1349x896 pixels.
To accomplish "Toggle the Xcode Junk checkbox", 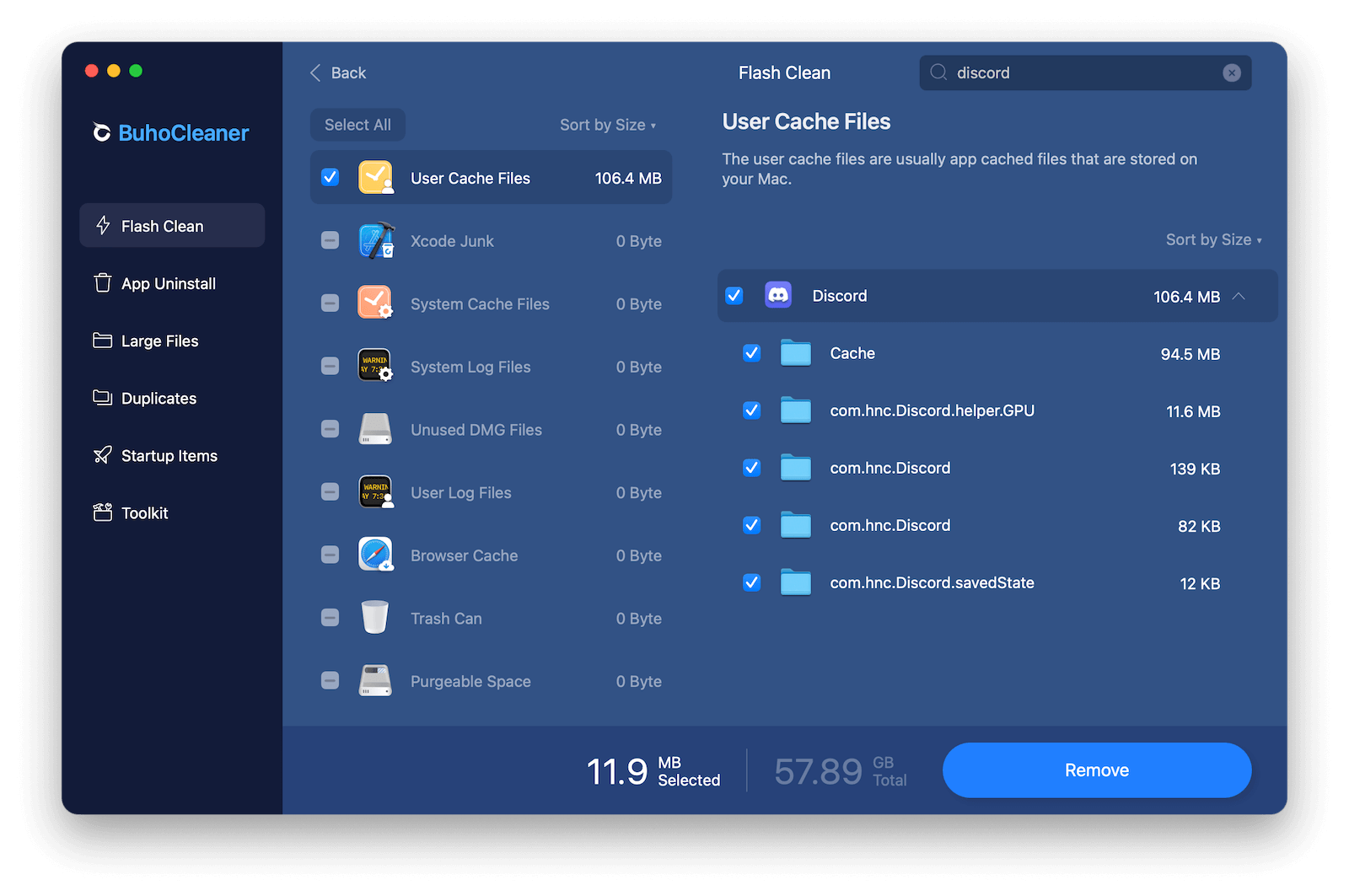I will click(x=331, y=240).
